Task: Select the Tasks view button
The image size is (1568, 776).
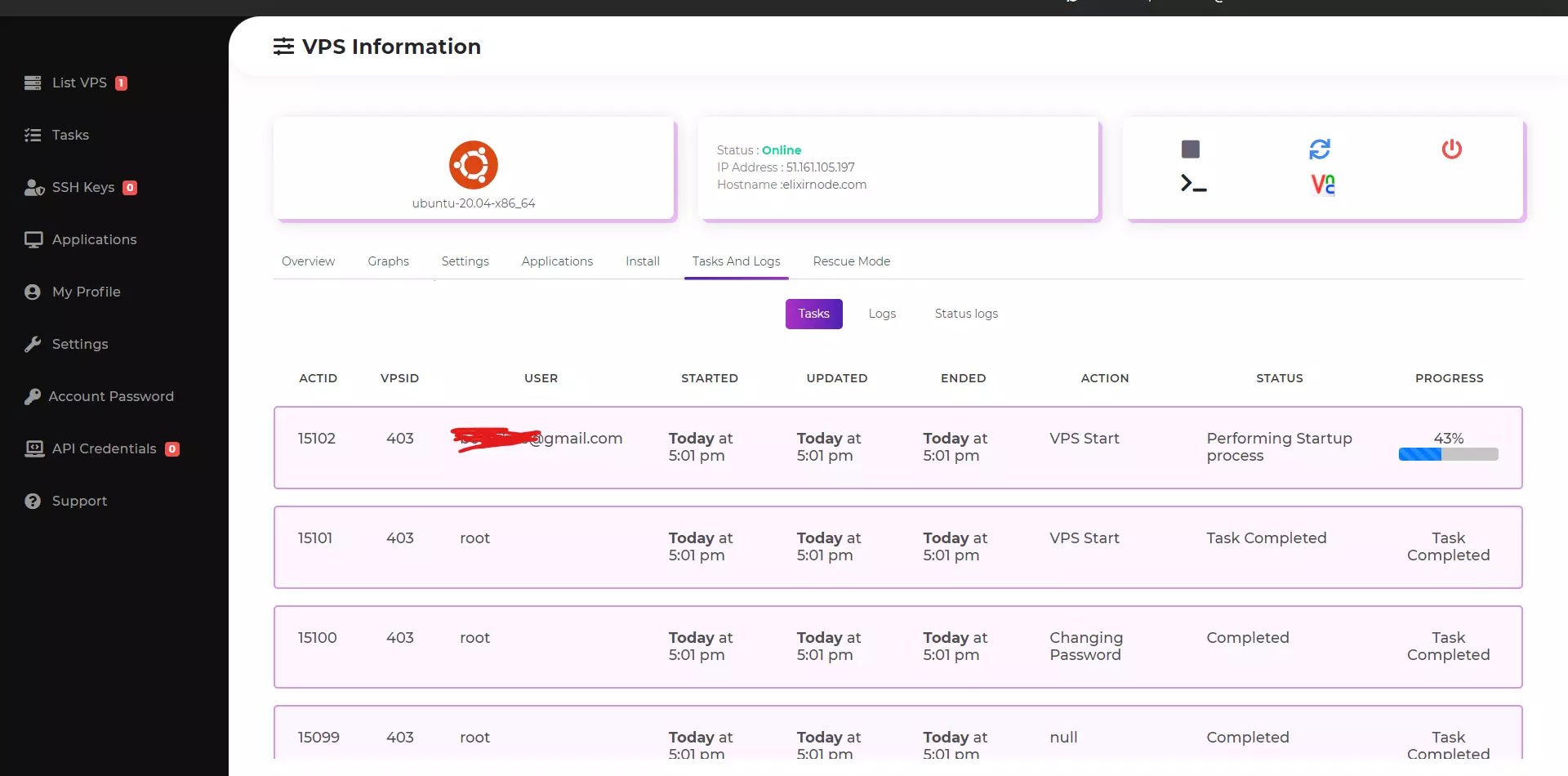Action: coord(813,313)
